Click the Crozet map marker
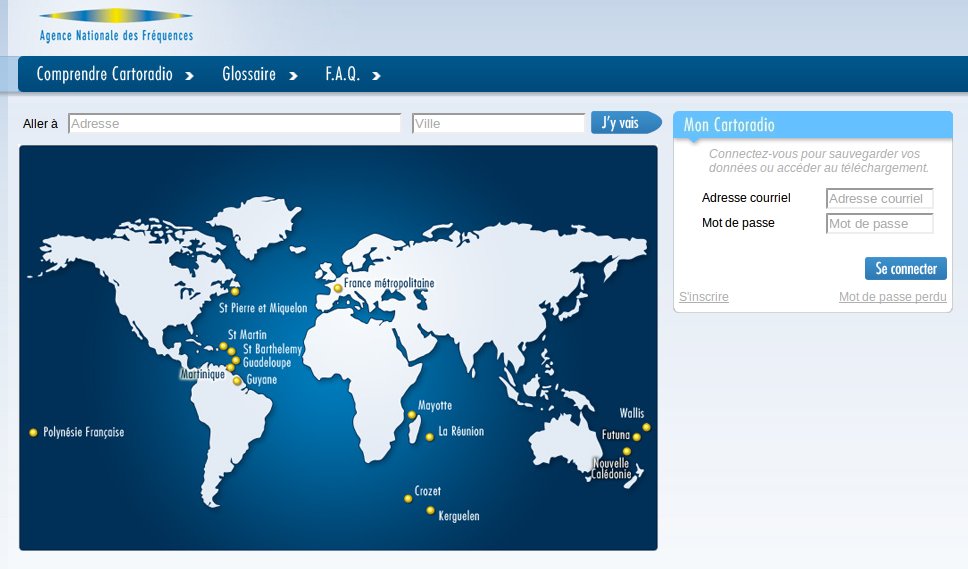This screenshot has height=569, width=968. tap(408, 498)
